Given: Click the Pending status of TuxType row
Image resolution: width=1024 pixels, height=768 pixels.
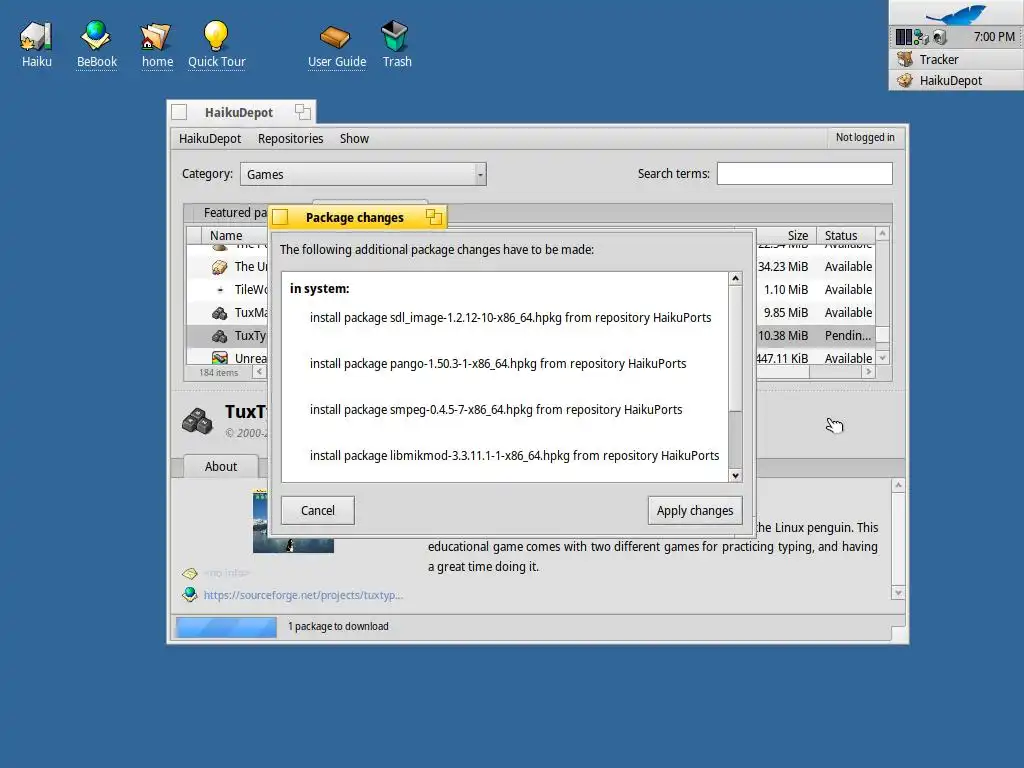Looking at the screenshot, I should (847, 336).
